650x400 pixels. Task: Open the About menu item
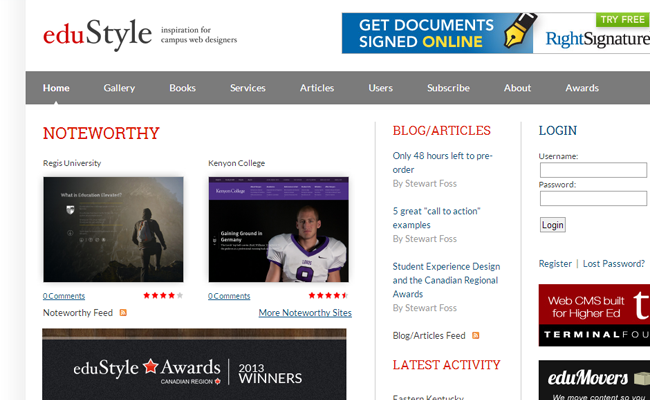point(517,88)
